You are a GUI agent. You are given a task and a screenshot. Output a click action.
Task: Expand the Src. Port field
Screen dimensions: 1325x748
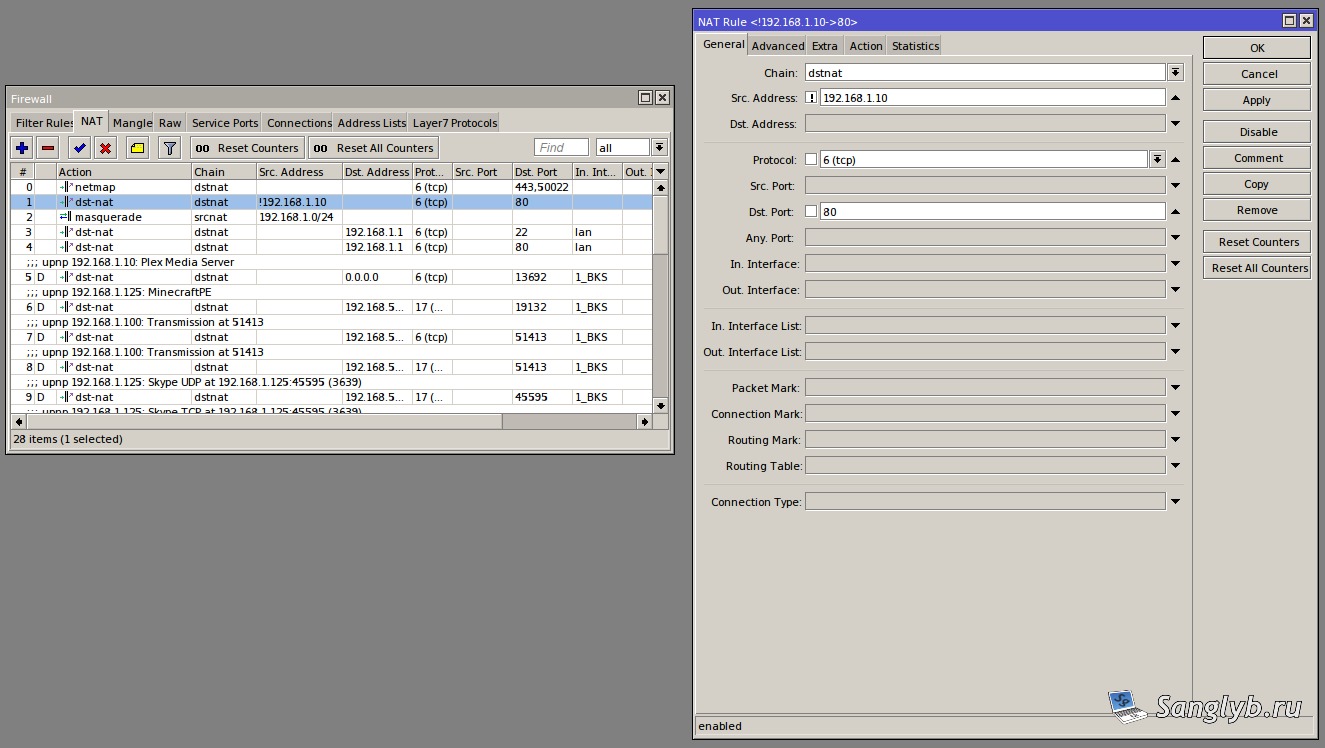(1176, 186)
